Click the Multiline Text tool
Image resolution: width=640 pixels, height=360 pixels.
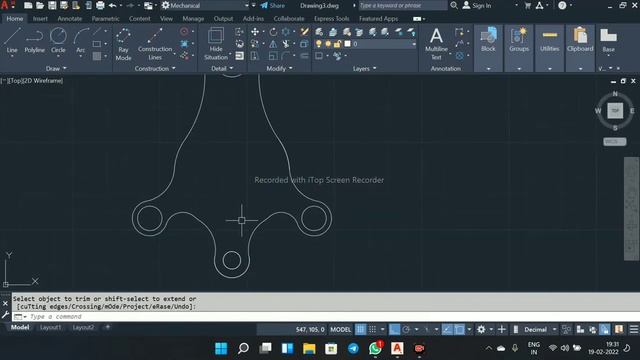[436, 44]
